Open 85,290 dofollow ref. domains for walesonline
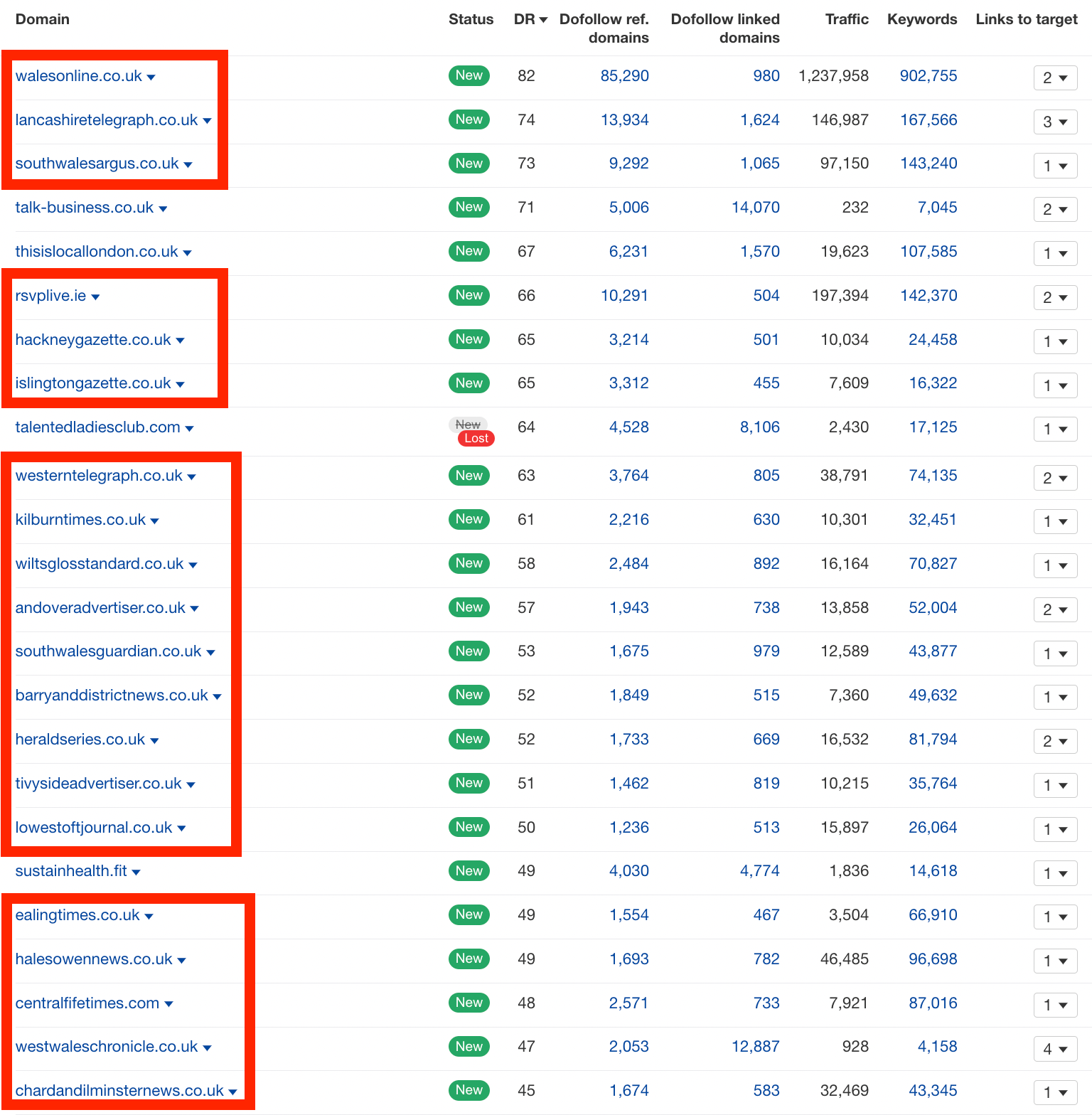 coord(624,76)
